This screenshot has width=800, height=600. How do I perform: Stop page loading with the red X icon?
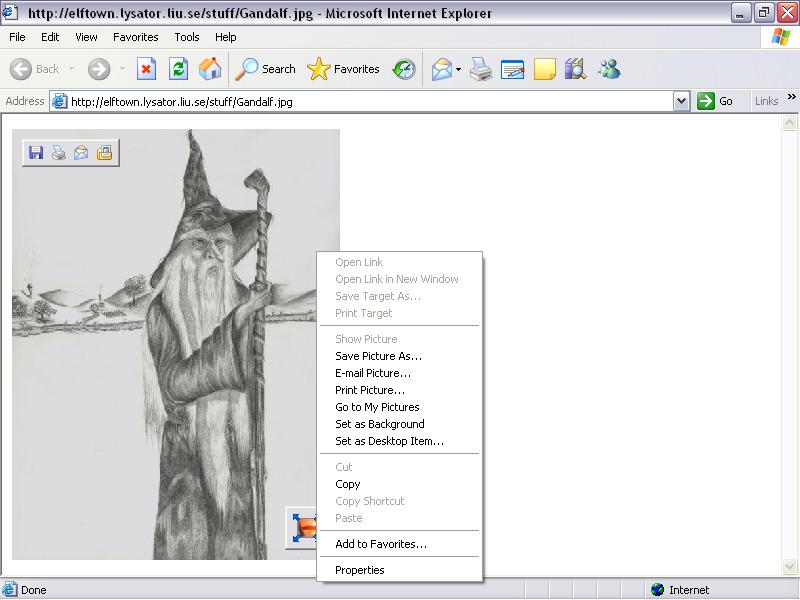146,69
